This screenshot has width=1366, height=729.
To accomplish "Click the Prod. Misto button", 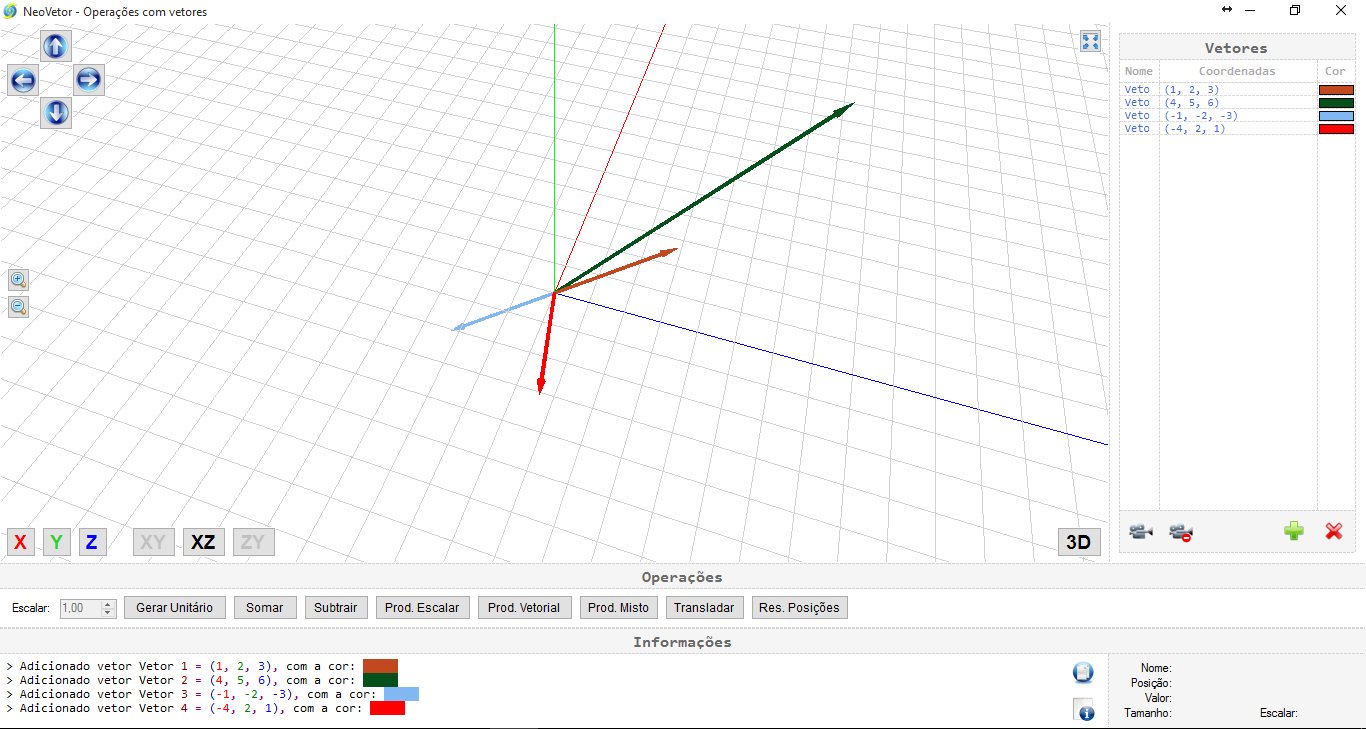I will tap(618, 608).
